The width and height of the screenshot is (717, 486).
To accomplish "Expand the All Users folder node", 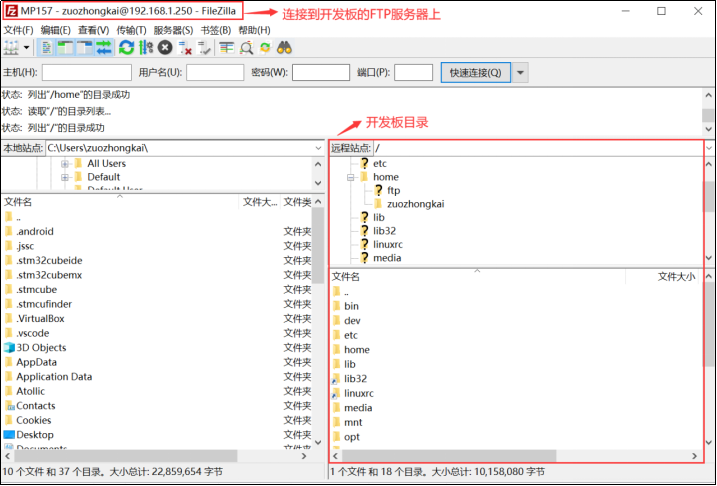I will pyautogui.click(x=65, y=164).
